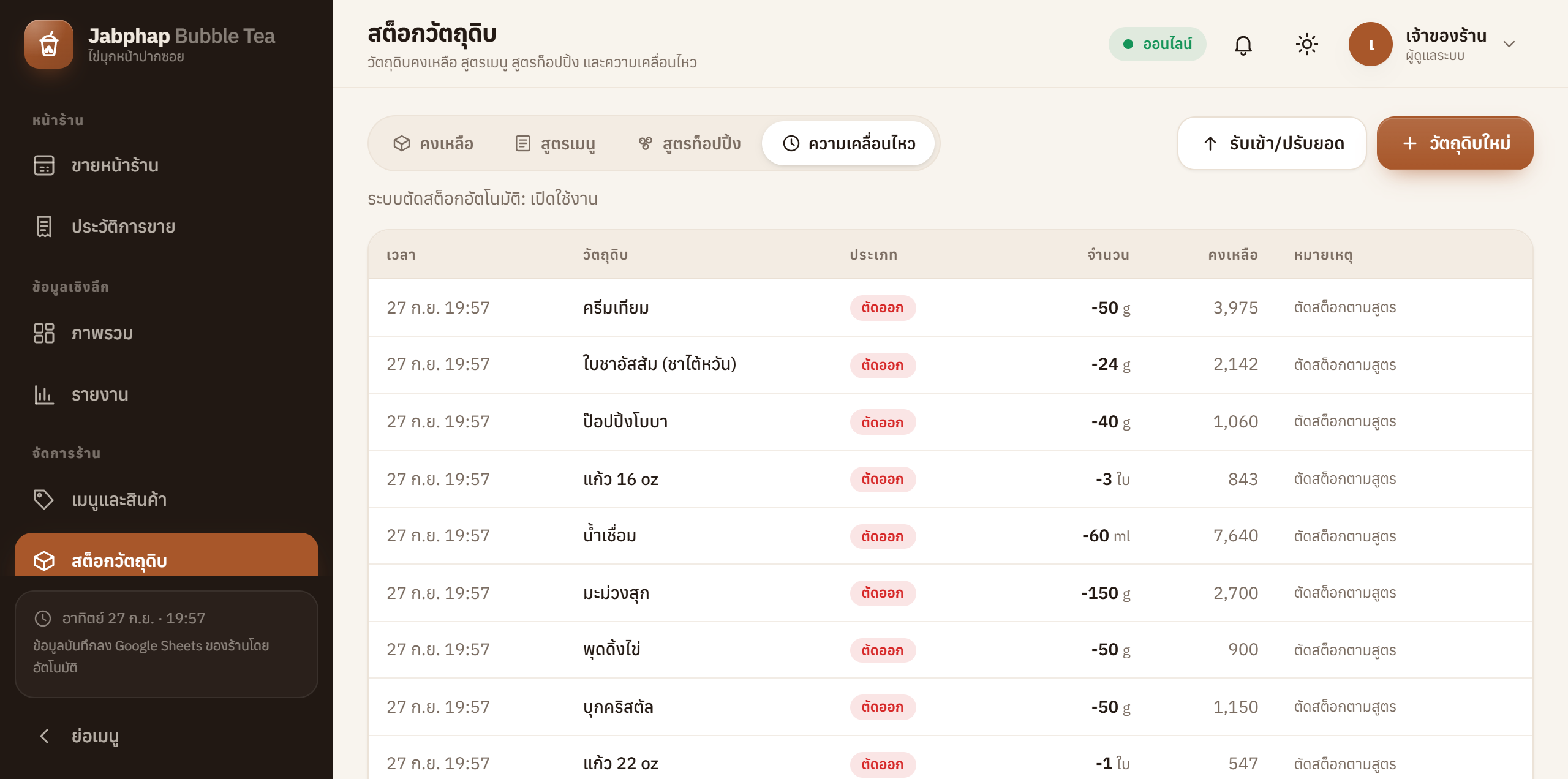Select the แก้ว 16 oz row name

[620, 479]
